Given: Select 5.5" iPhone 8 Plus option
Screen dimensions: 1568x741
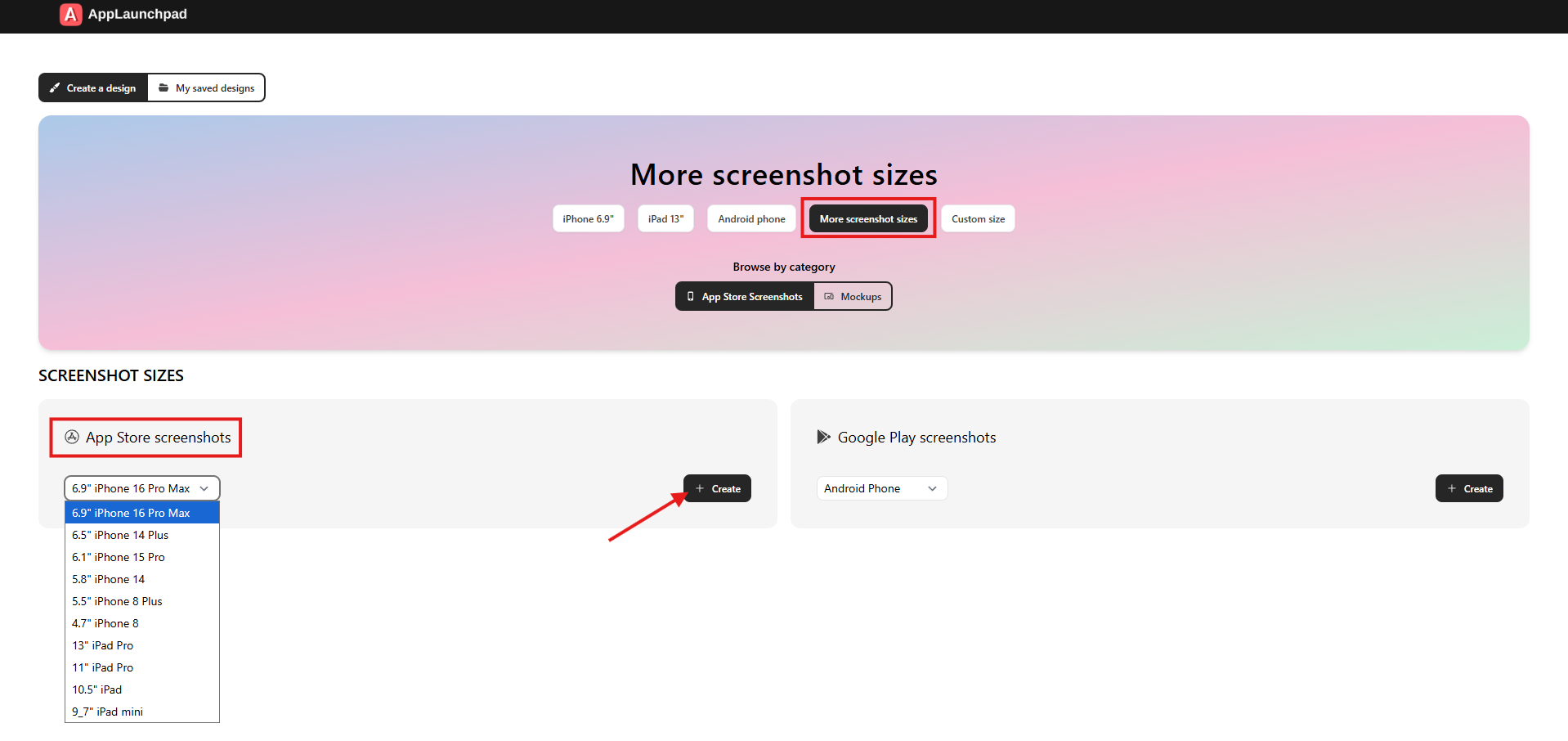Looking at the screenshot, I should [x=117, y=601].
